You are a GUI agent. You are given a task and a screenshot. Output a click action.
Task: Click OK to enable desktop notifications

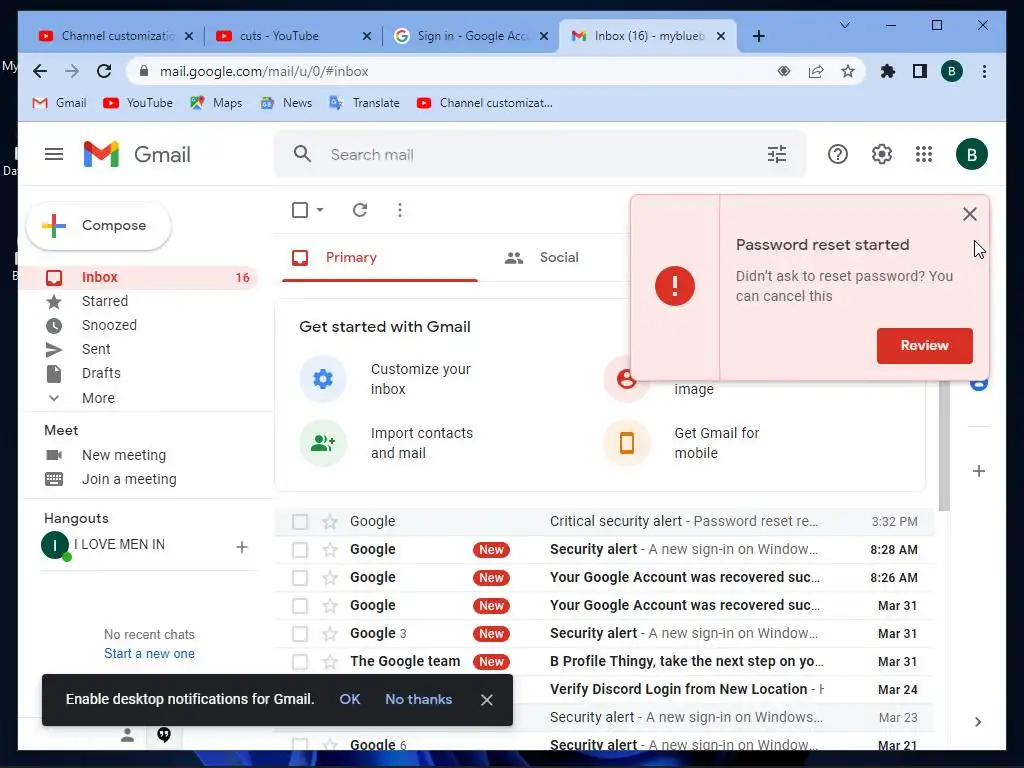349,699
